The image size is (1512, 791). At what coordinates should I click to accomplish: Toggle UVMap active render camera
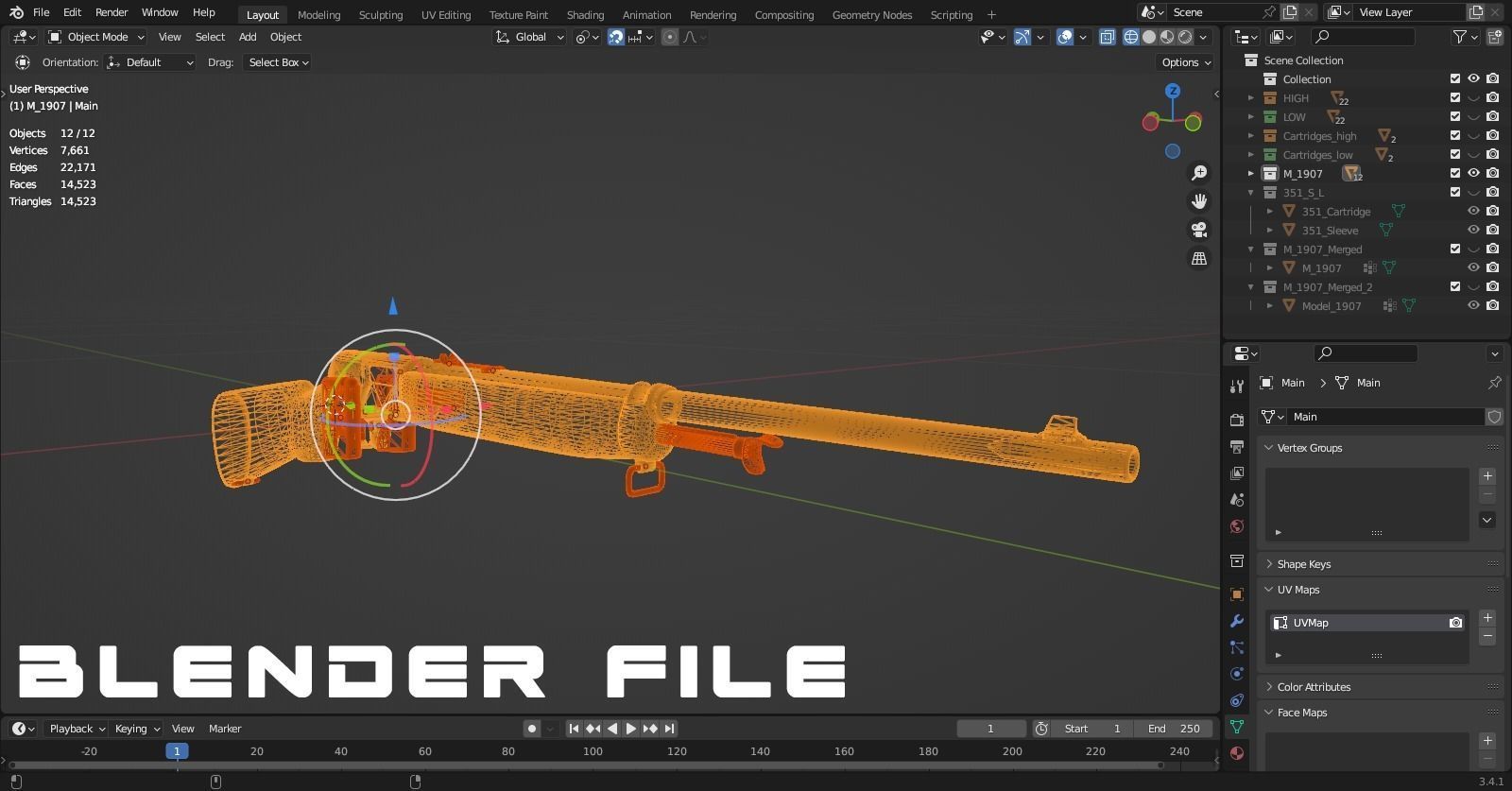point(1455,623)
